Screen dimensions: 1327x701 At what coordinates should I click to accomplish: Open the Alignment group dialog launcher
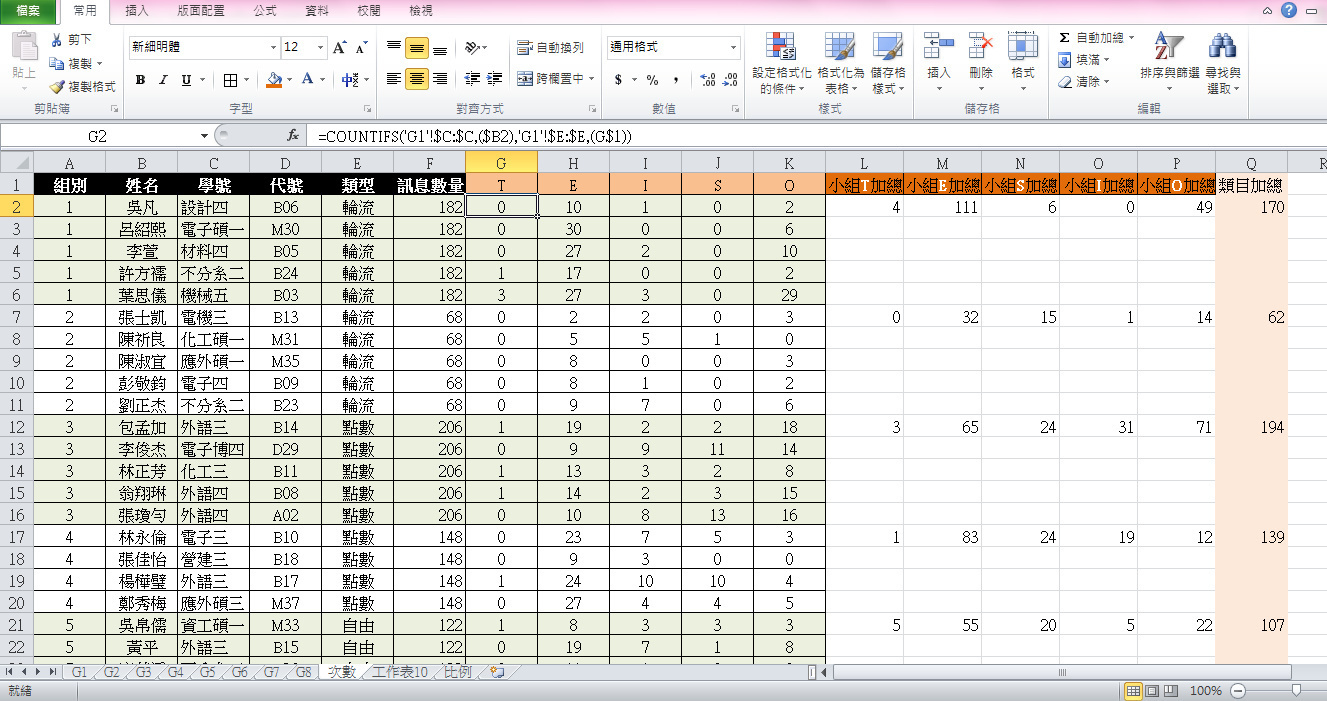pos(592,108)
